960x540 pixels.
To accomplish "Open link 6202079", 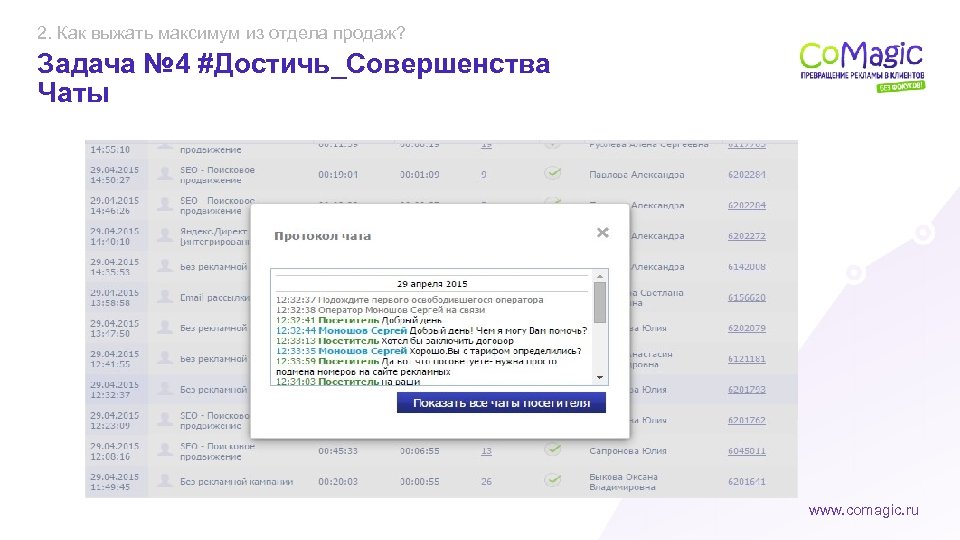I will (746, 328).
